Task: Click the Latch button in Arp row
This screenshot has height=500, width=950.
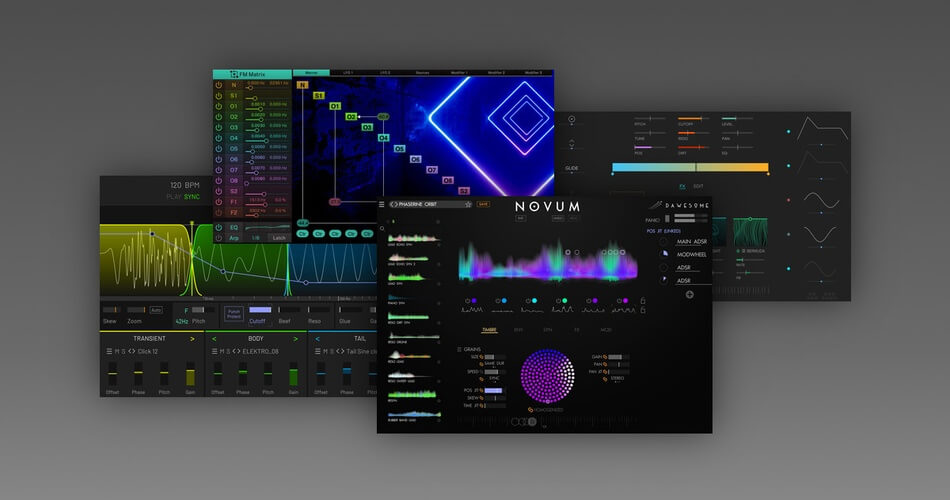Action: 279,238
